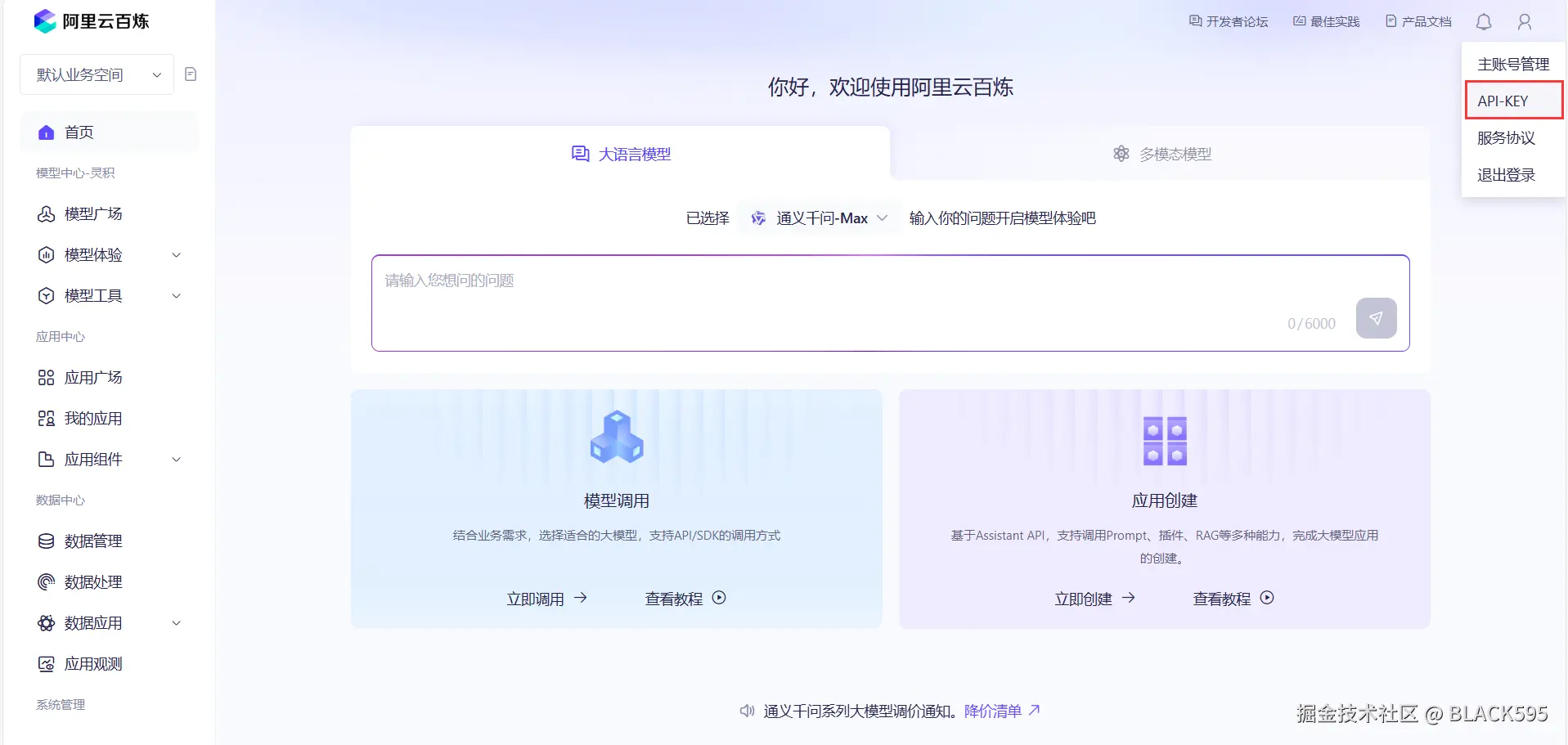The height and width of the screenshot is (745, 1568).
Task: Open the 开发者论坛 link
Action: click(x=1229, y=22)
